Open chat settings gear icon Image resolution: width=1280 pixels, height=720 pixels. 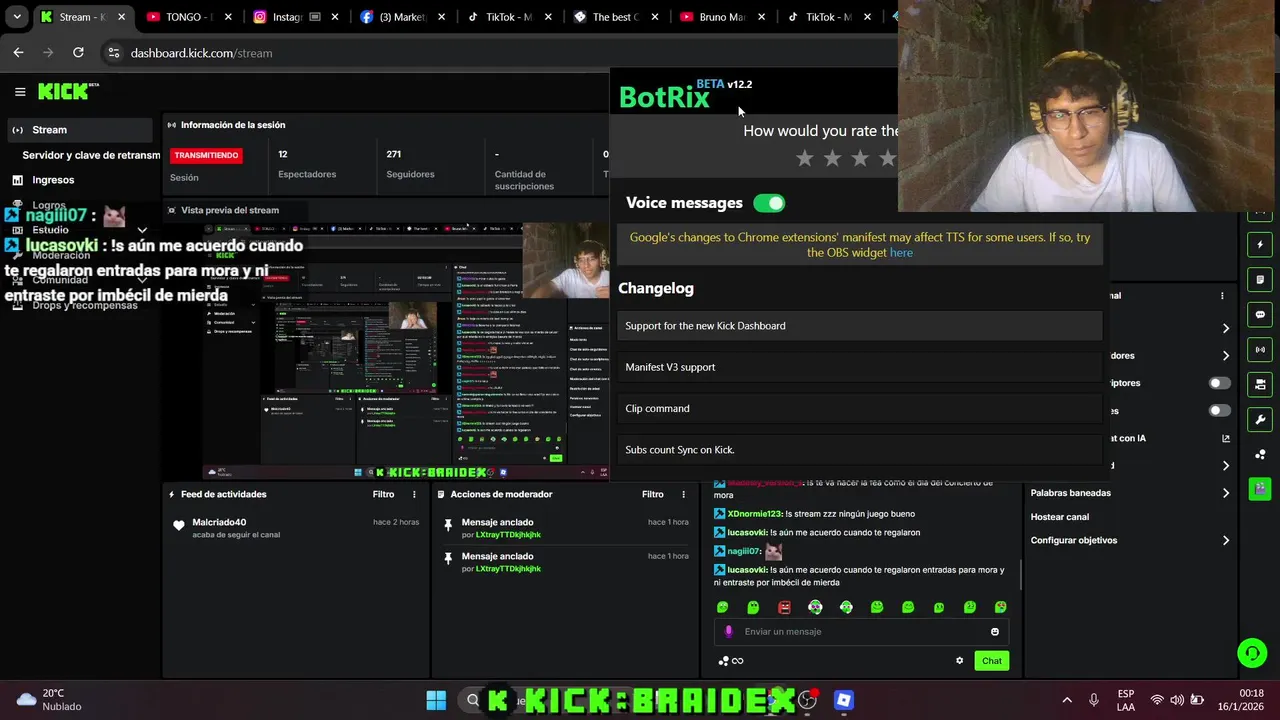pos(959,660)
